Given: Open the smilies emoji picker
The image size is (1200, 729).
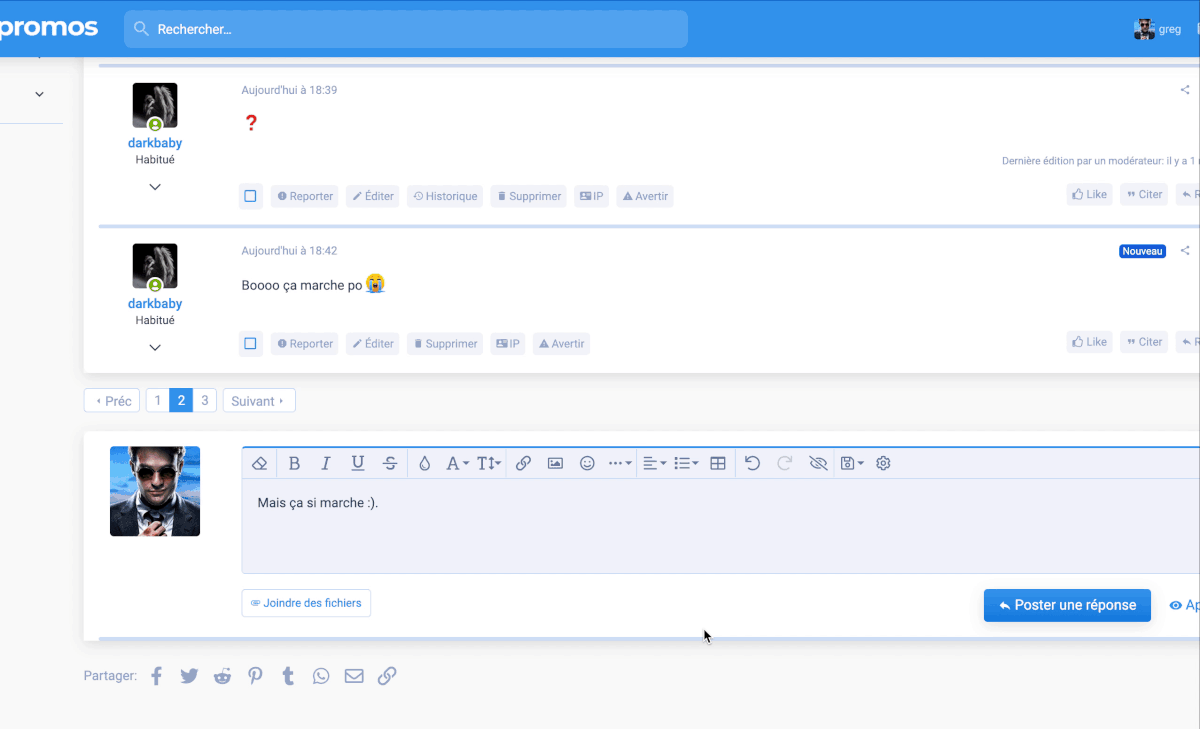Looking at the screenshot, I should click(x=588, y=463).
